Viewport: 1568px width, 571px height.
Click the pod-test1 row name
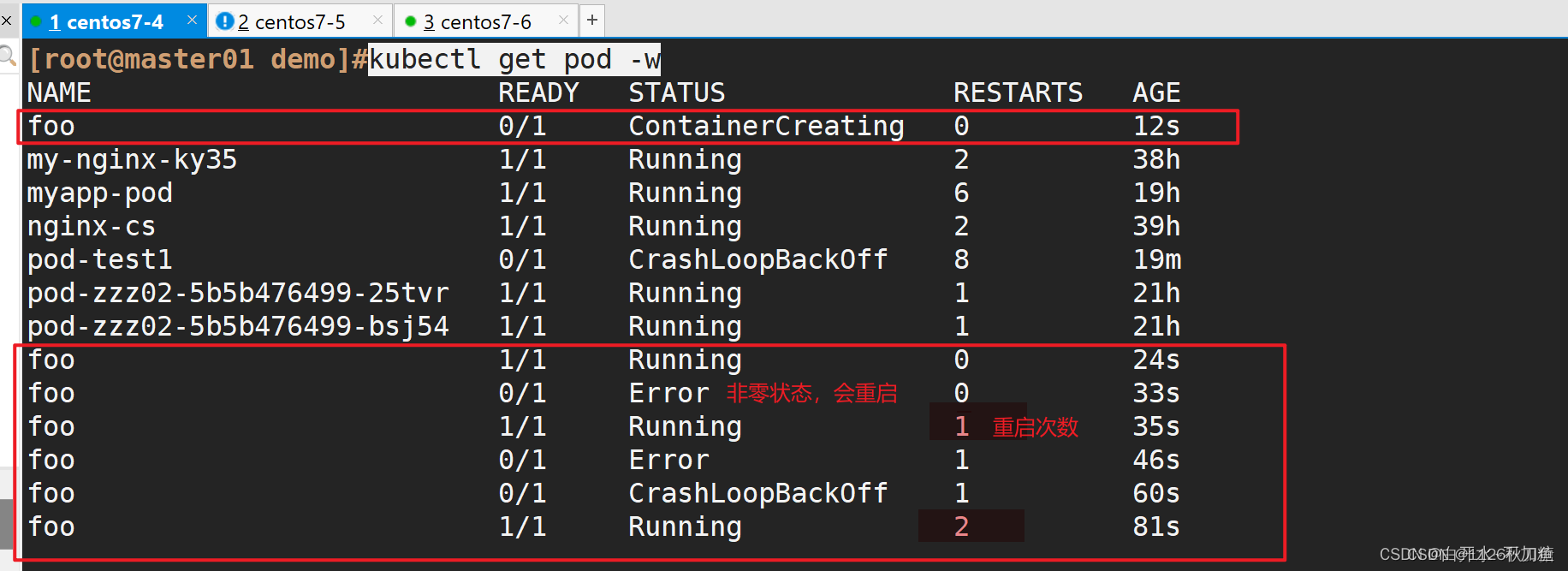(99, 259)
